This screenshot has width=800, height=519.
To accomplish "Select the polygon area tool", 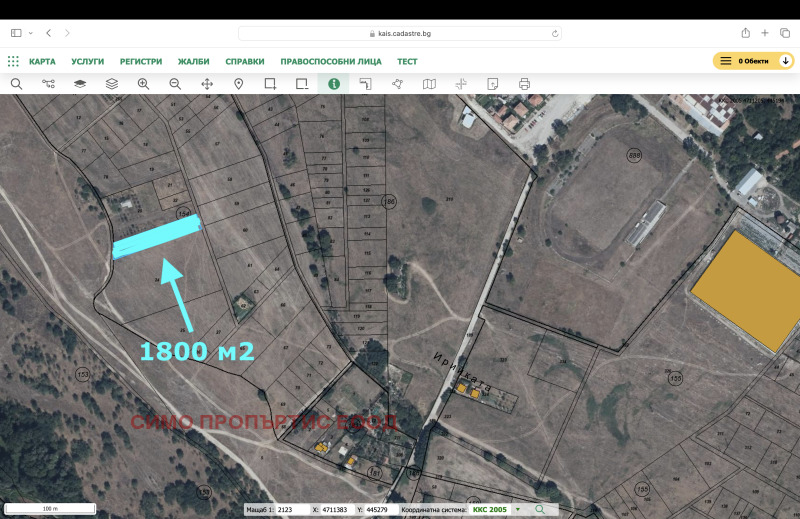I will click(397, 84).
